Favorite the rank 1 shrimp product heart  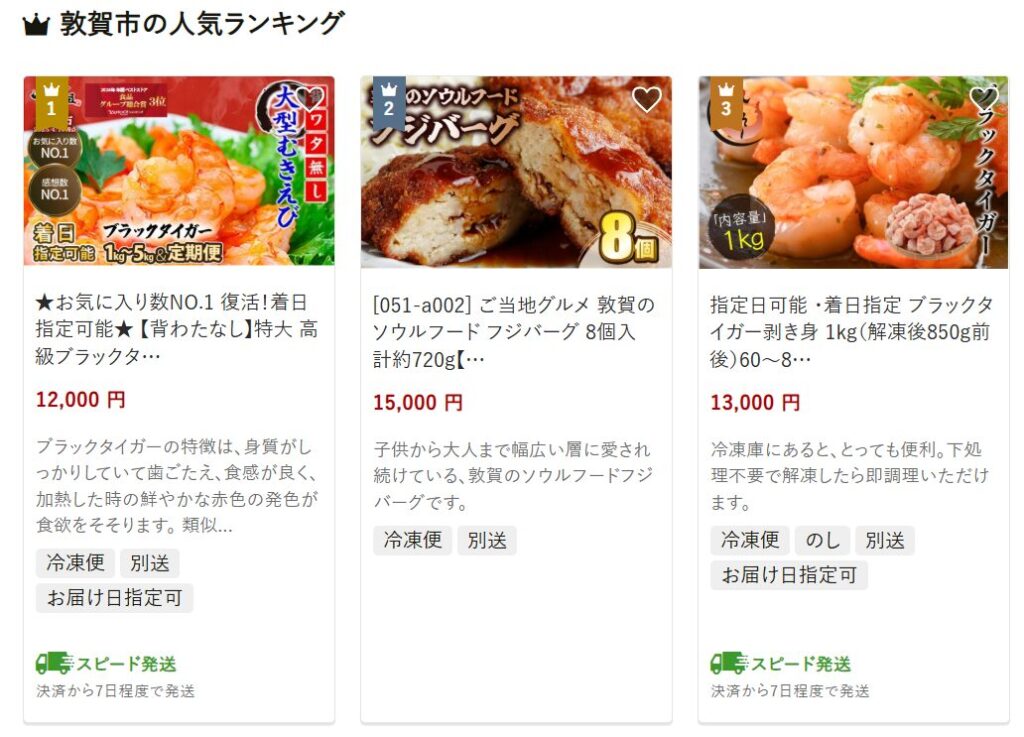[x=309, y=99]
